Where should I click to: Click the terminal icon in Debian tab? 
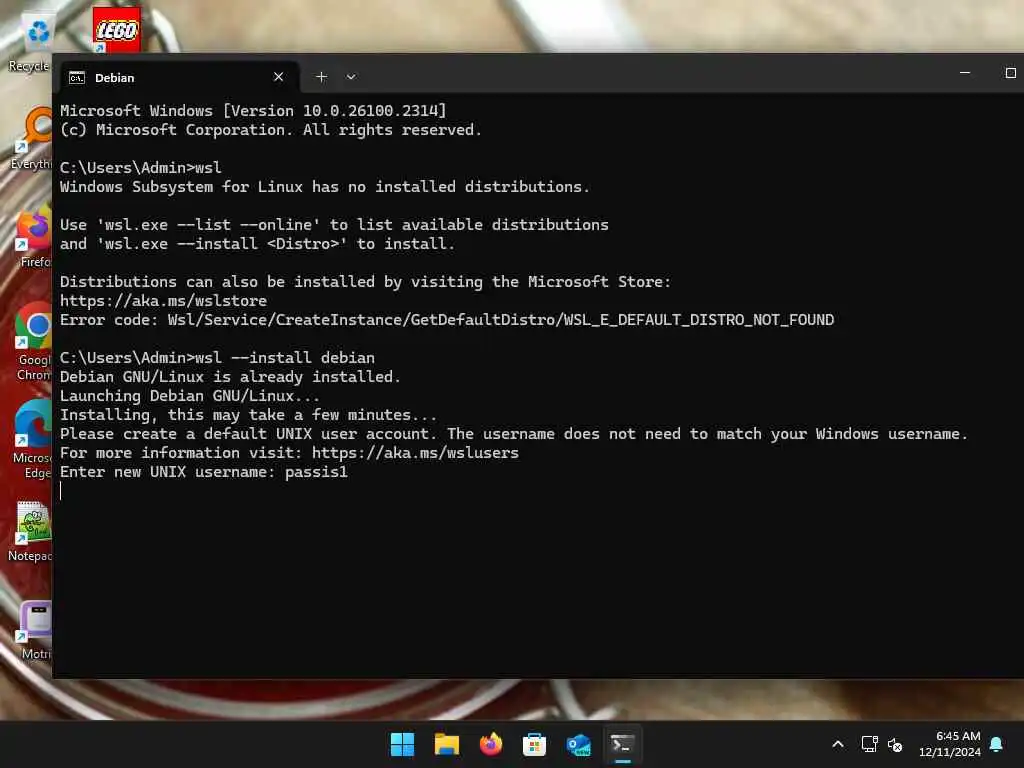(77, 78)
